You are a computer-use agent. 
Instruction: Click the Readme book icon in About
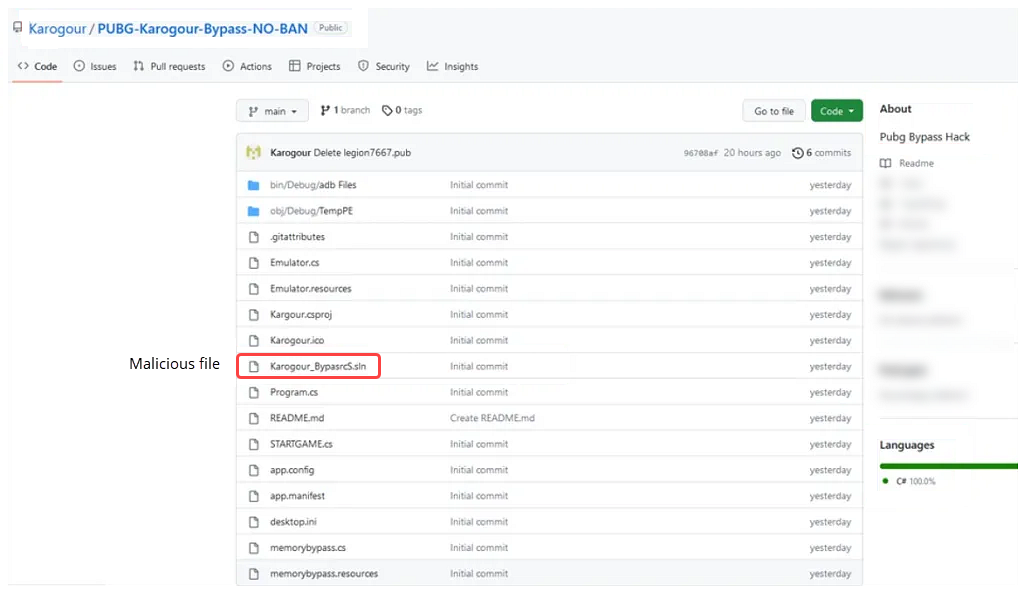click(886, 163)
